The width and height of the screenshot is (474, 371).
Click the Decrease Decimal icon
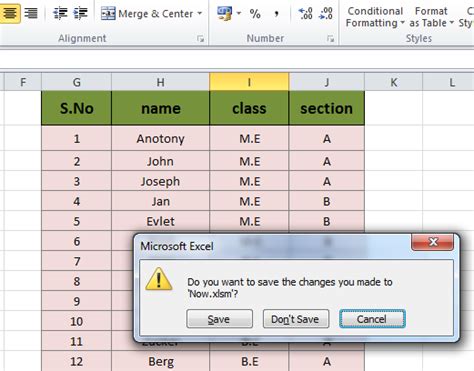[x=325, y=14]
